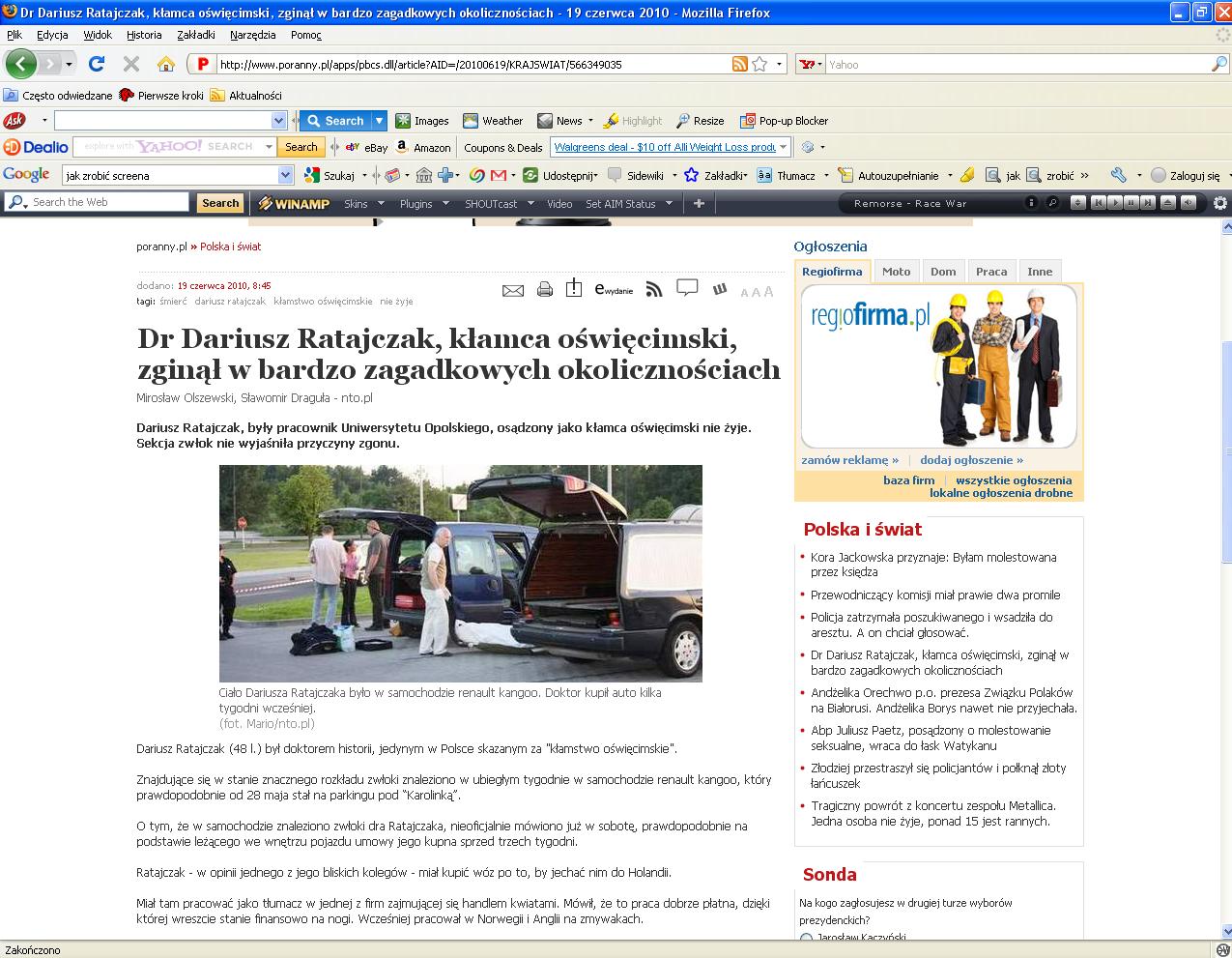Click the Firefox reload page icon
Screen dimensions: 1232x958
(x=96, y=64)
